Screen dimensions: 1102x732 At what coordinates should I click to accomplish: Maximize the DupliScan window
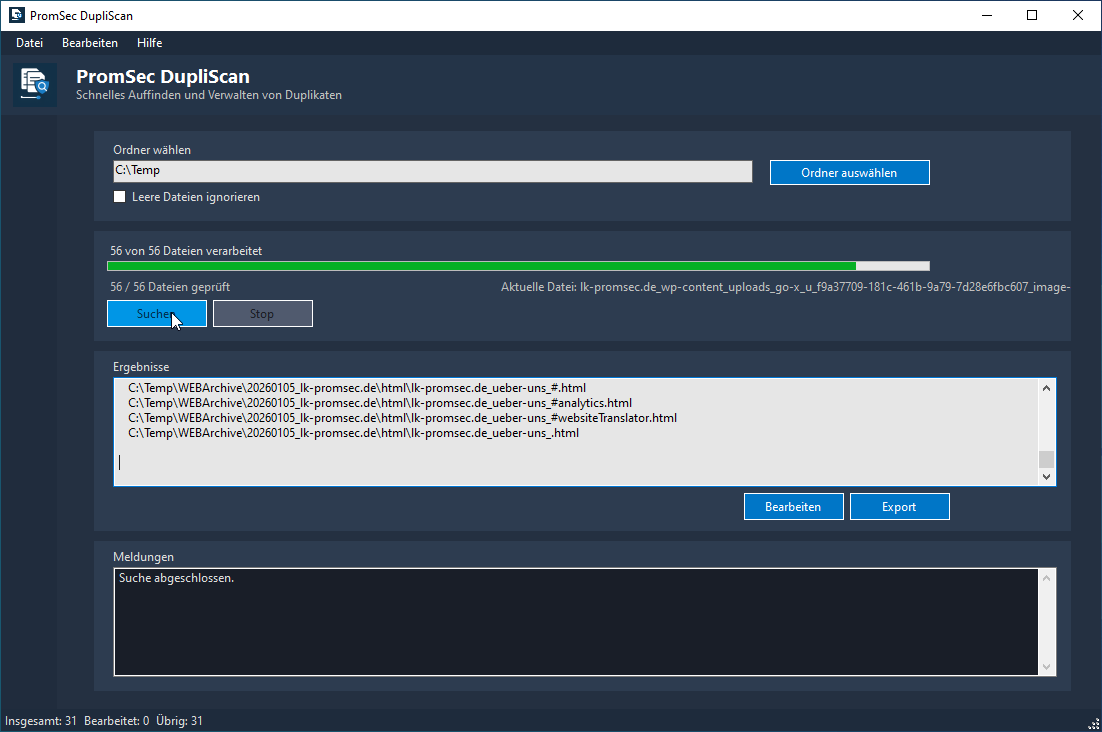pos(1032,15)
